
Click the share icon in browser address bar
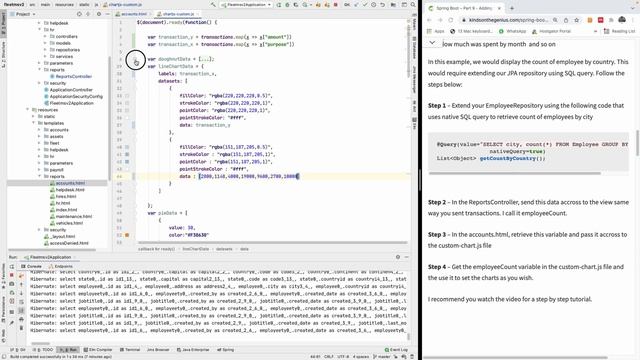click(566, 20)
